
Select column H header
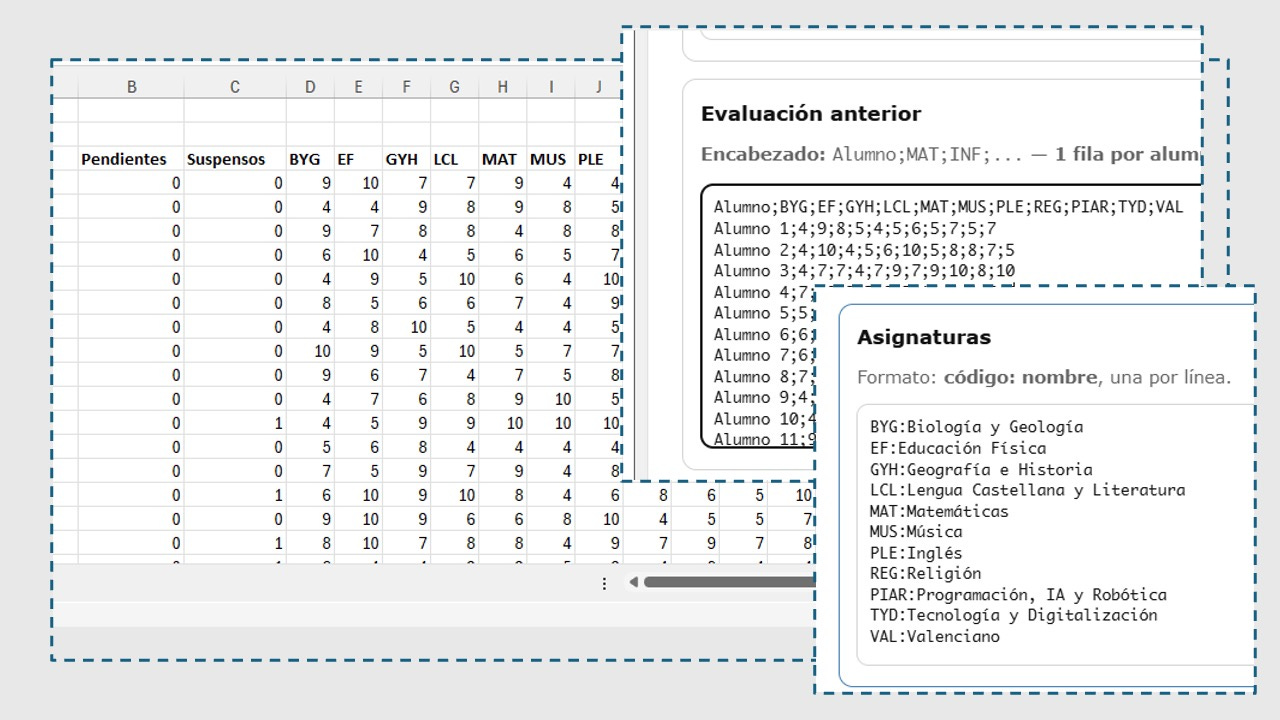click(502, 87)
